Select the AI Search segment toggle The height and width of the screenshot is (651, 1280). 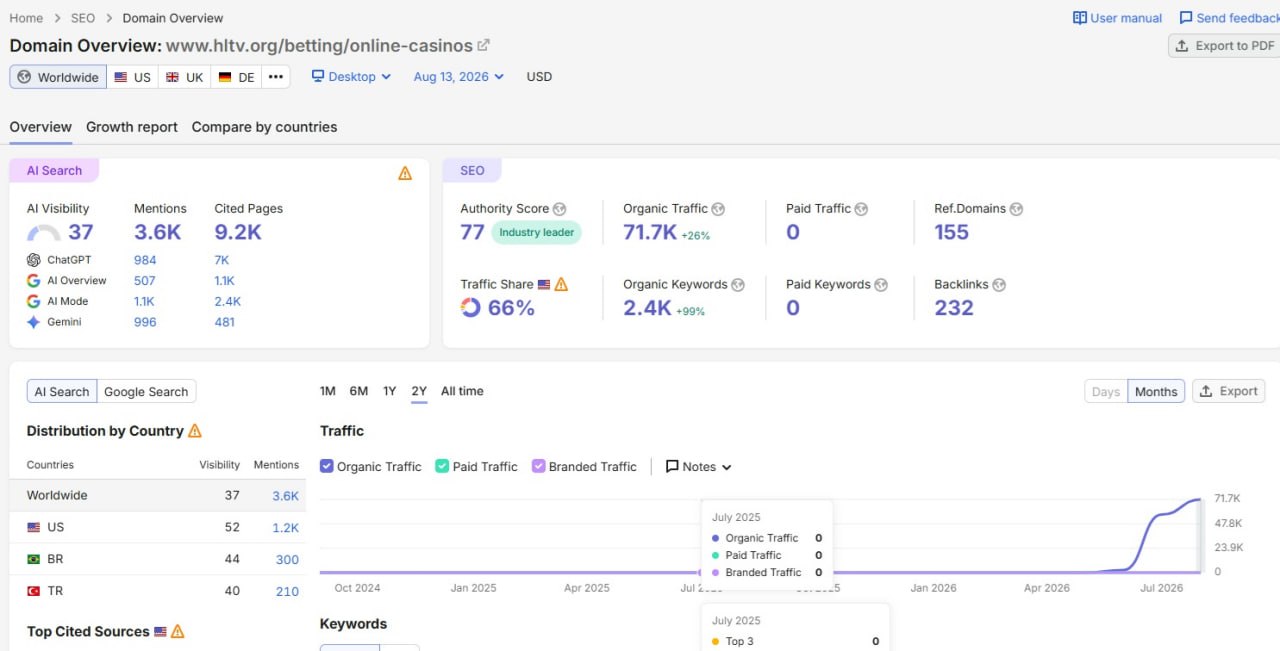[x=62, y=391]
